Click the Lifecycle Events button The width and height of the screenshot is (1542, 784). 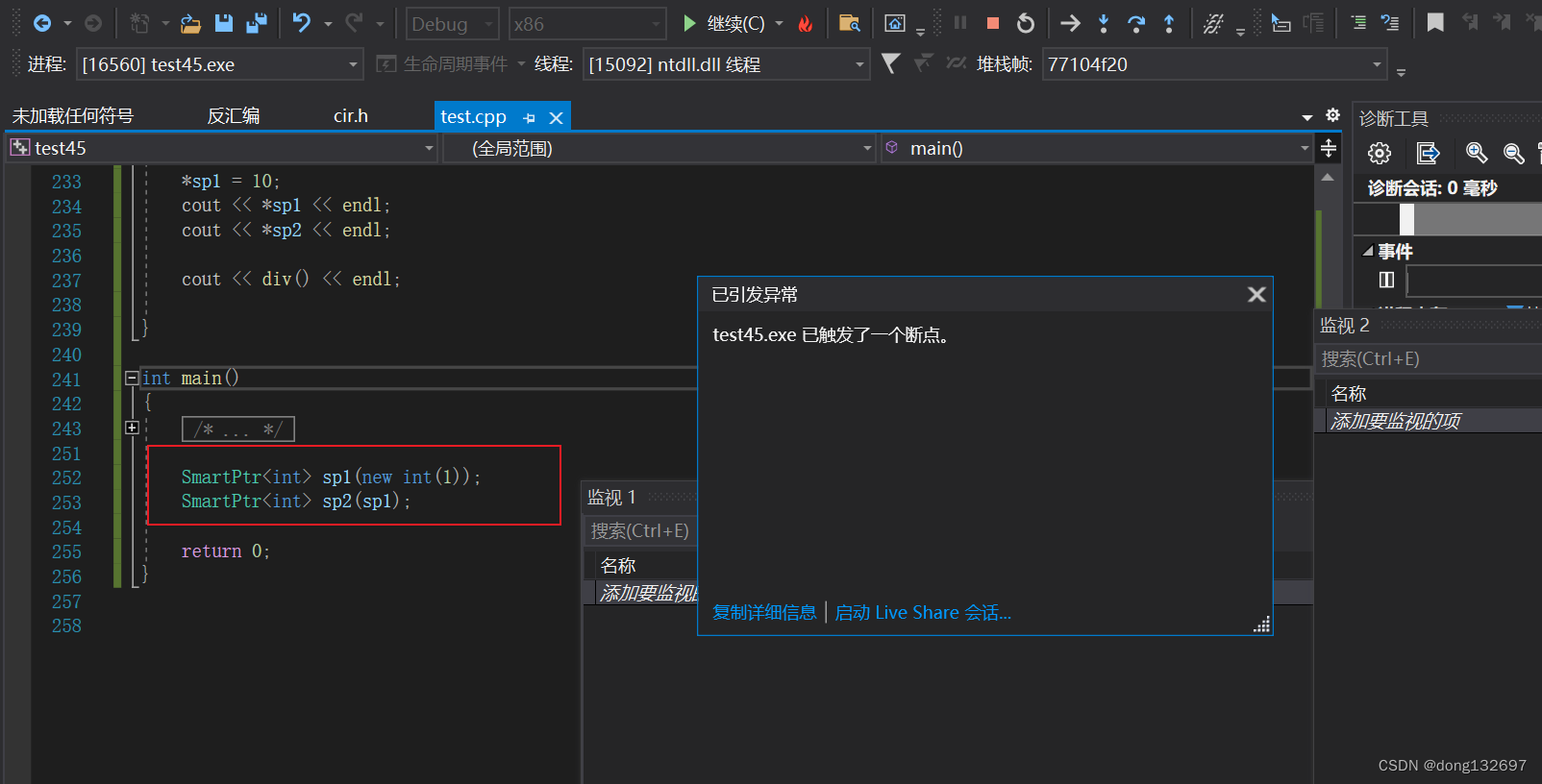tap(442, 64)
